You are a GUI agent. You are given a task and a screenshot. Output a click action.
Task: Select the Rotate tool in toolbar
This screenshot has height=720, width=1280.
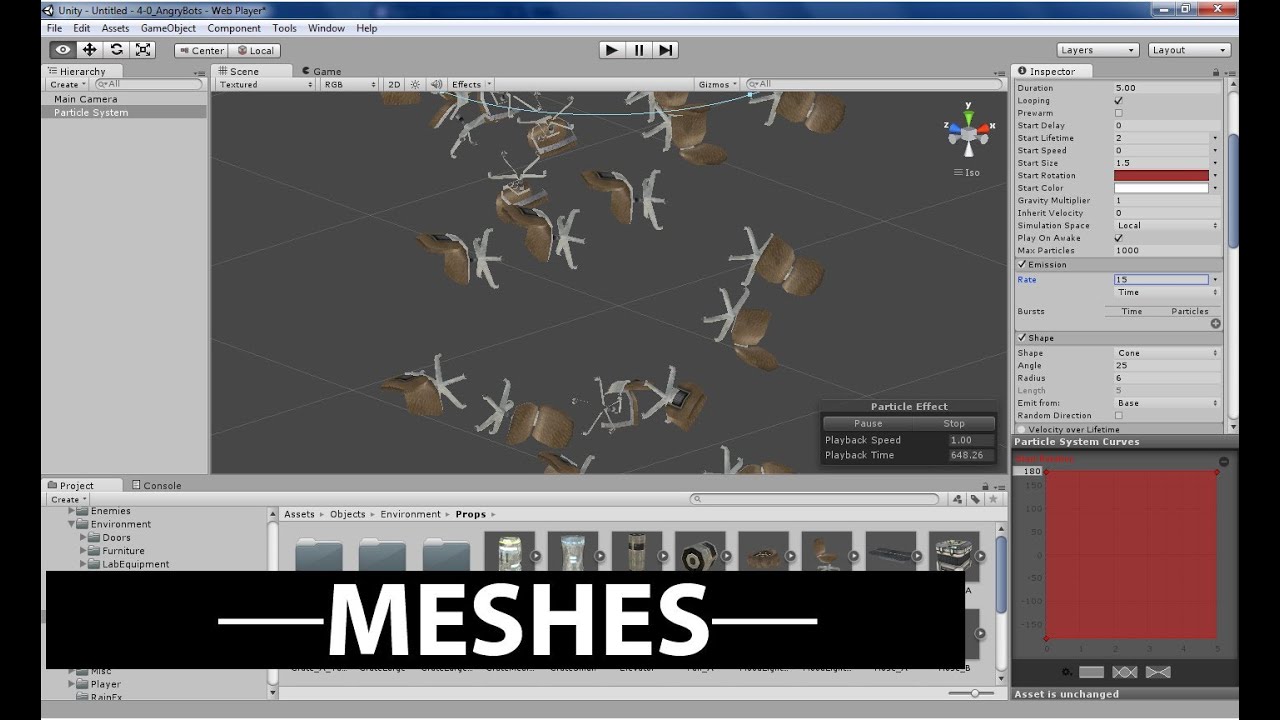coord(116,50)
